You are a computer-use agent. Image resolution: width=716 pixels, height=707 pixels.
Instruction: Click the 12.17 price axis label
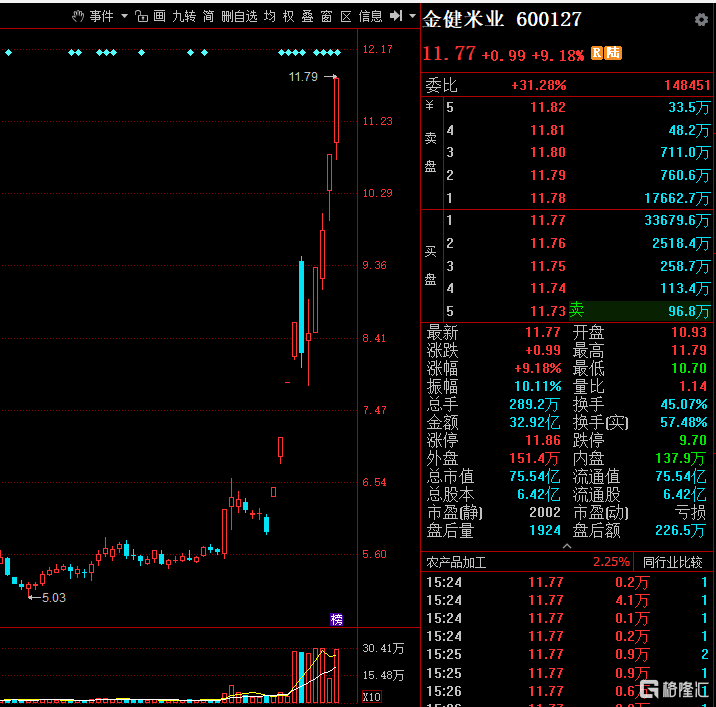tap(377, 49)
